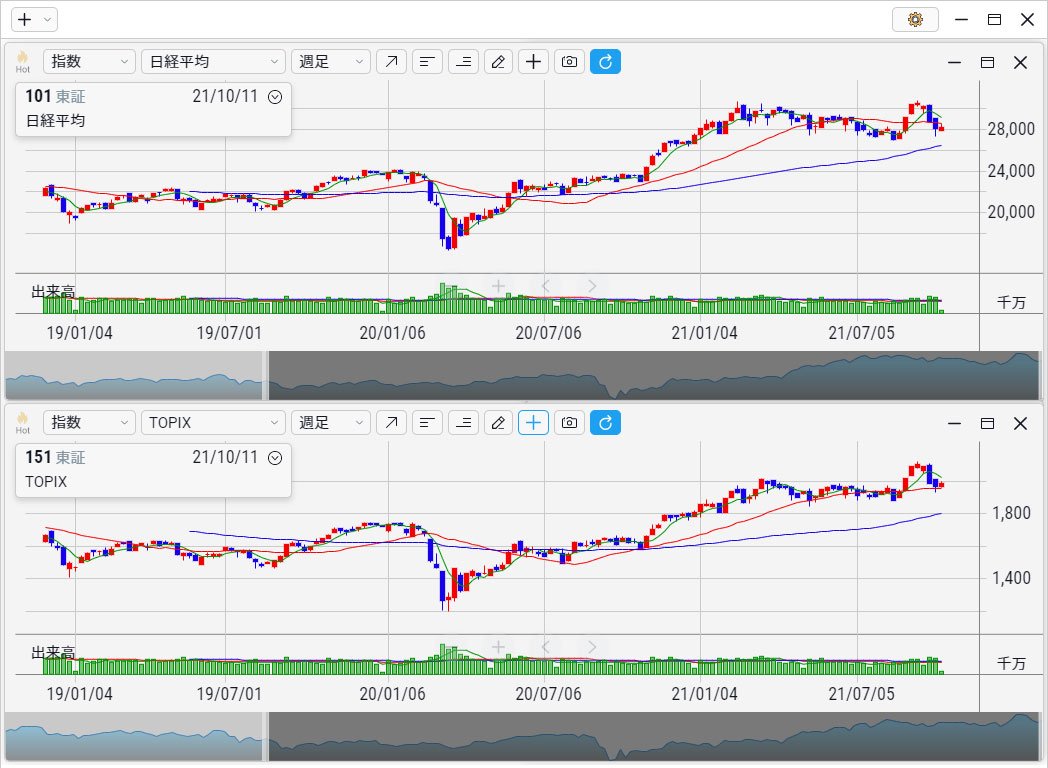Click the 28,000 price label on the Nikkei axis
The height and width of the screenshot is (768, 1048).
click(1011, 129)
